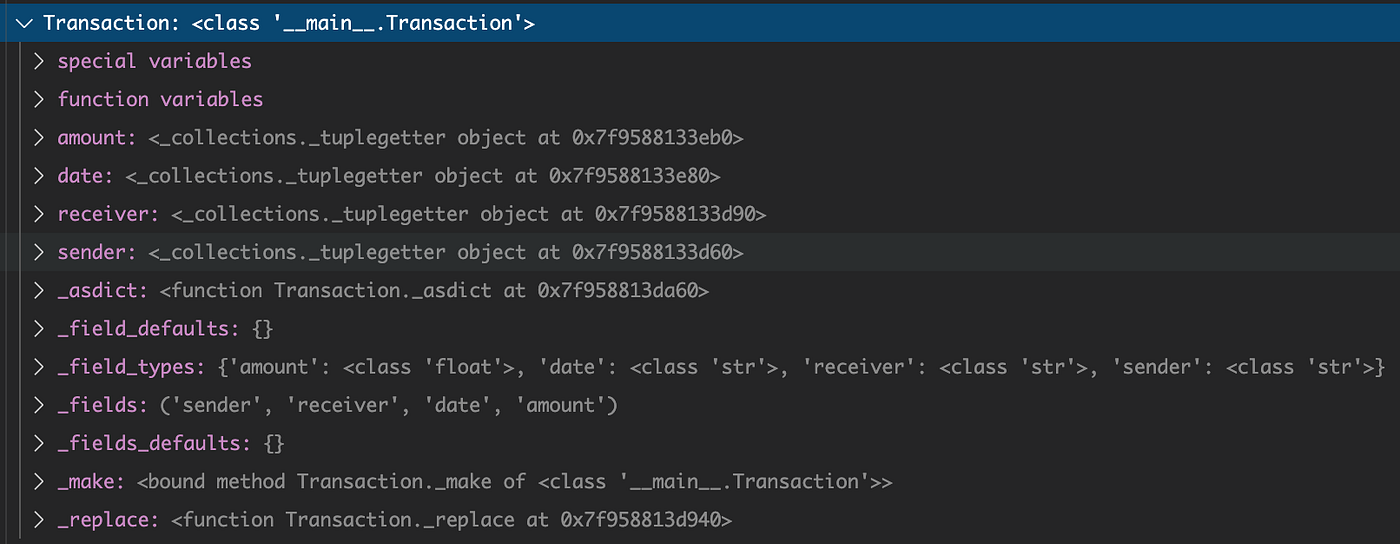The width and height of the screenshot is (1400, 544).
Task: Expand the _replace function entry
Action: tap(39, 520)
